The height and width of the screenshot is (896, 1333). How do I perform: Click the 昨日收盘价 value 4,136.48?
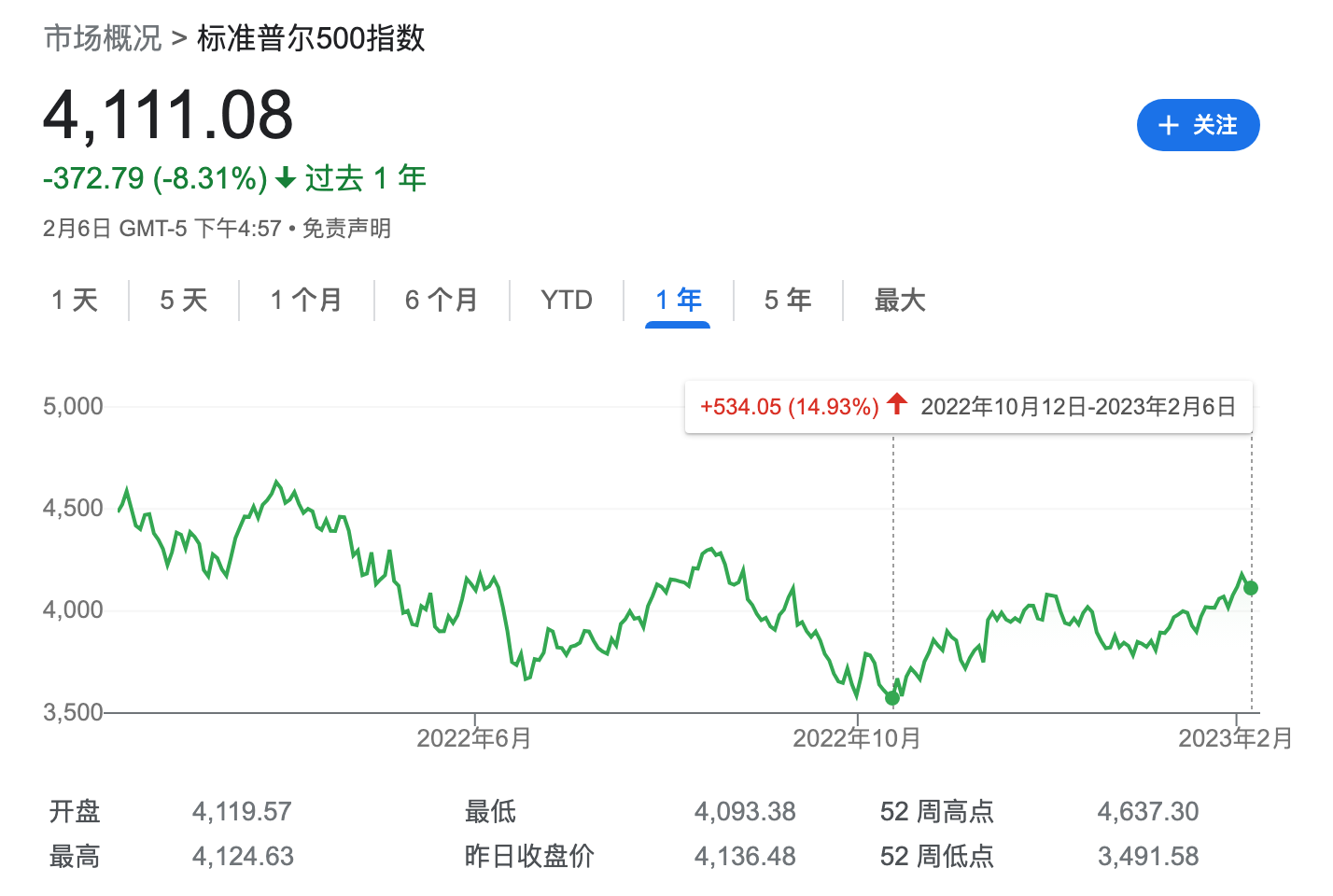pyautogui.click(x=745, y=856)
